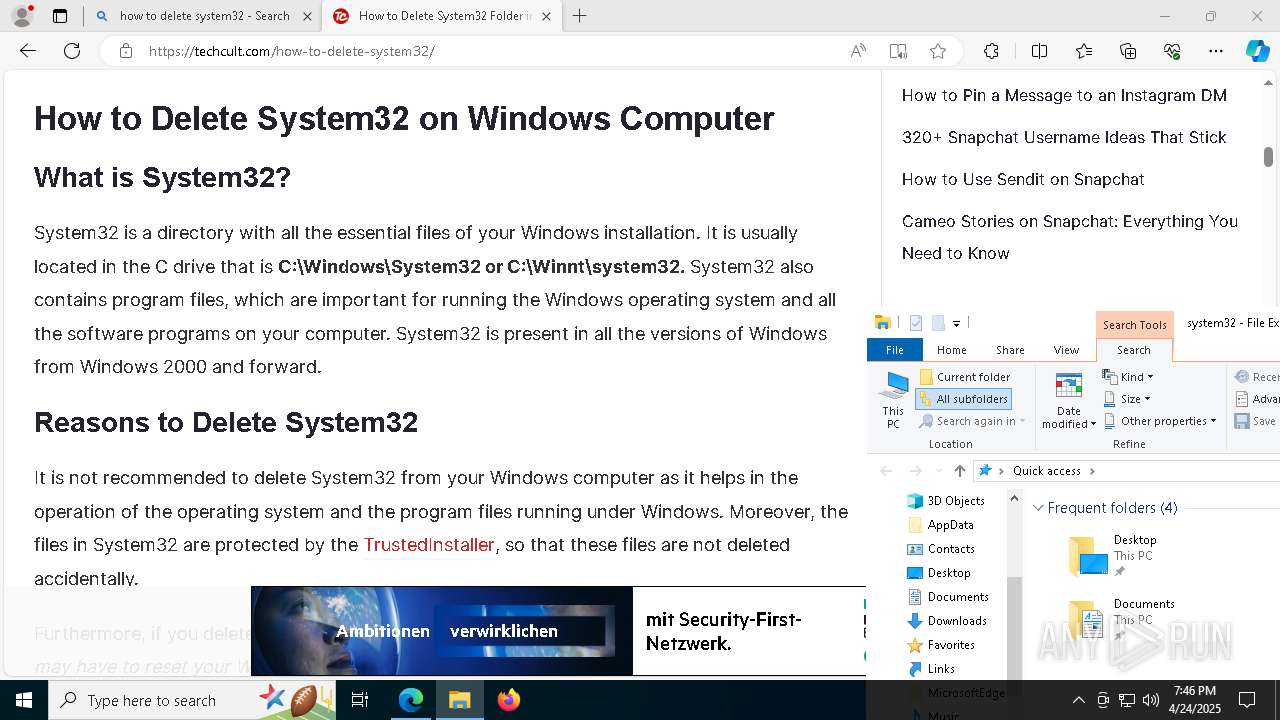Search This PC from ribbon
1280x720 pixels.
tap(893, 400)
